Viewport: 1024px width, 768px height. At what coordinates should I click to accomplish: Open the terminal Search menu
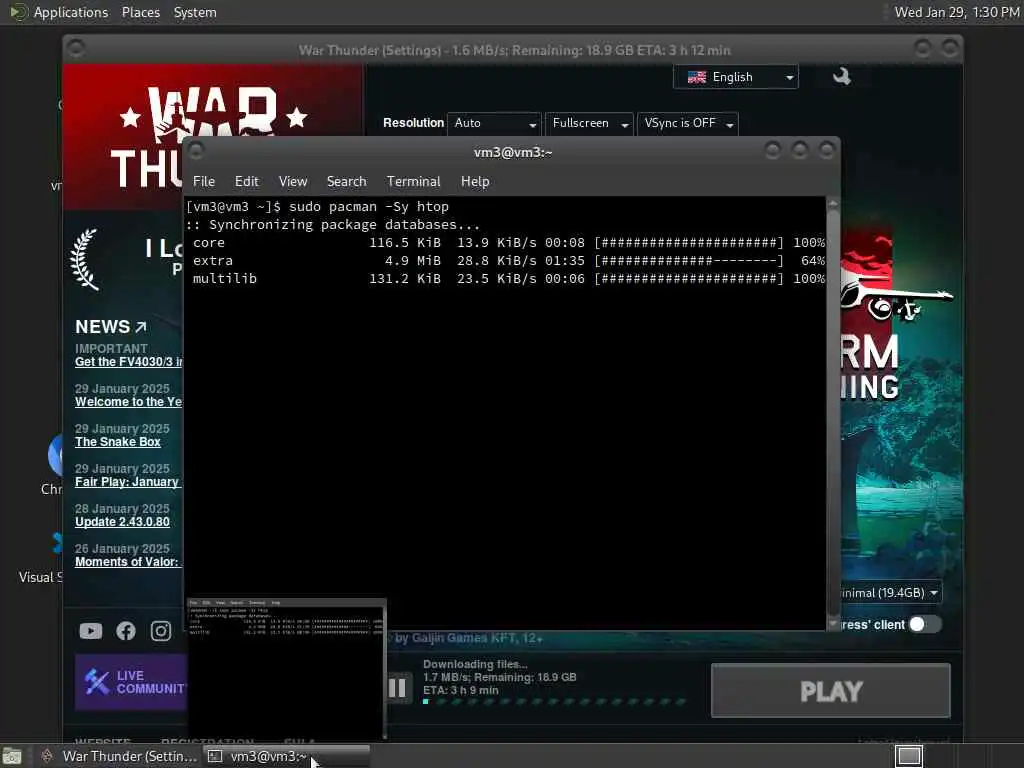346,182
